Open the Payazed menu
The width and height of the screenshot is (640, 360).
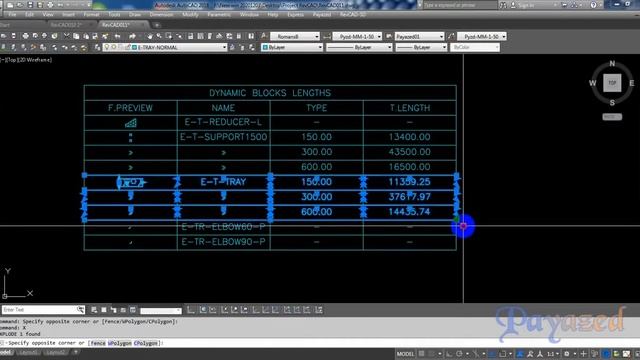click(322, 14)
